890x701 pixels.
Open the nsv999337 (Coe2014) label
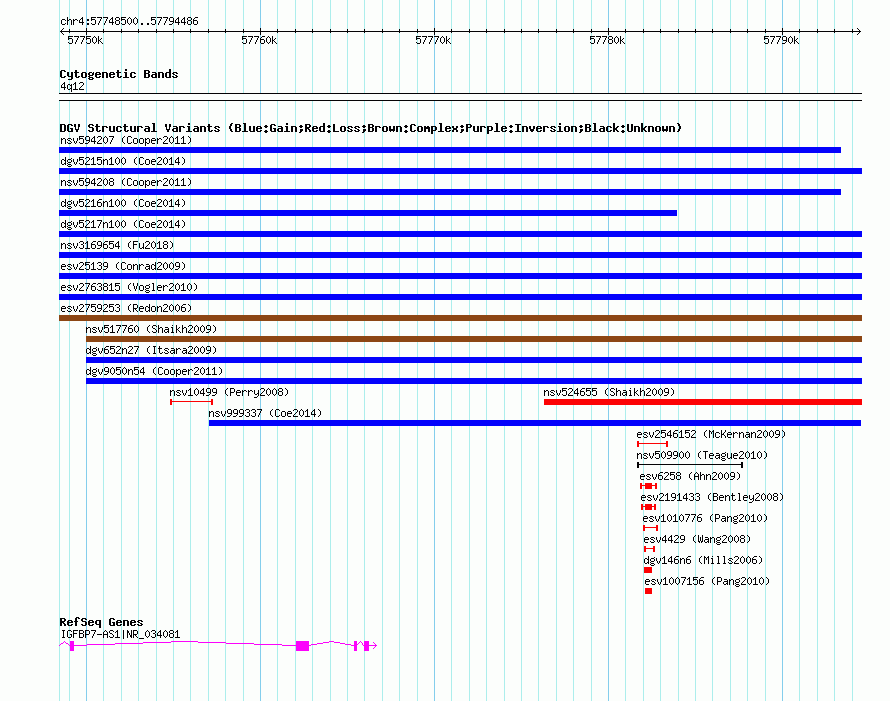click(x=265, y=413)
